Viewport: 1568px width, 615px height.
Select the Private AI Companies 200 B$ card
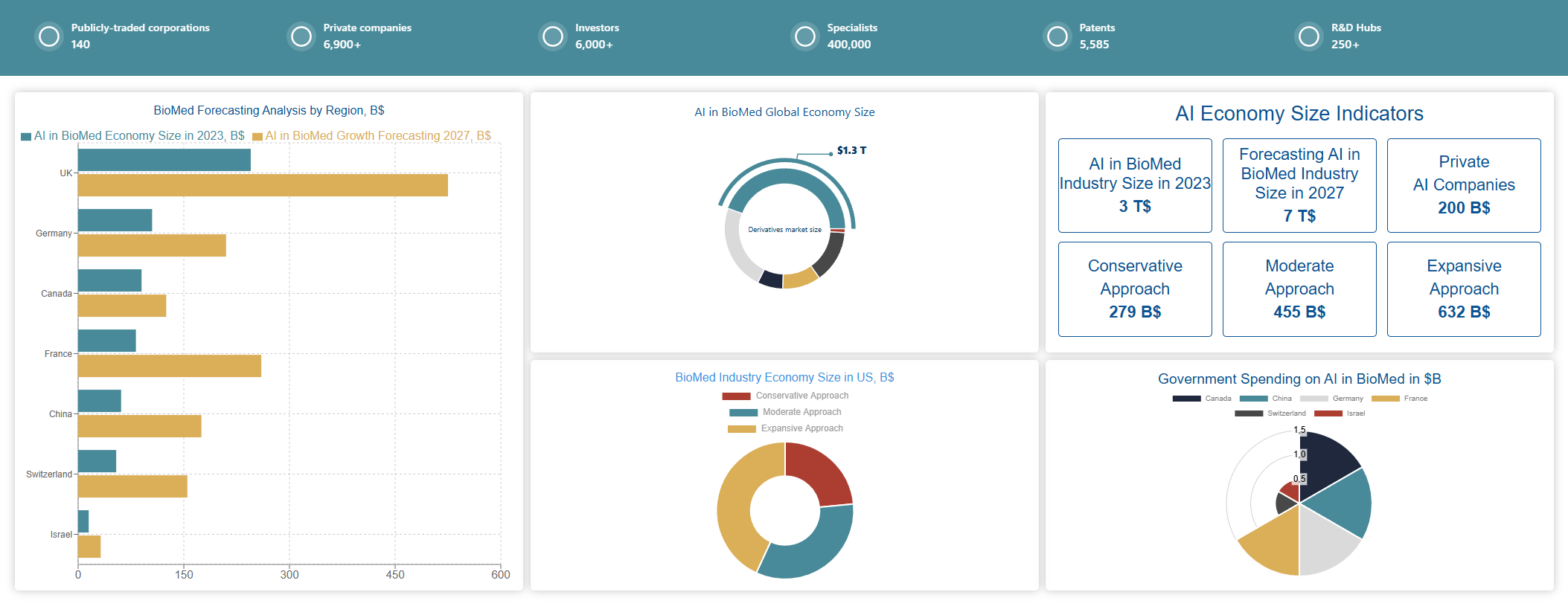1463,185
